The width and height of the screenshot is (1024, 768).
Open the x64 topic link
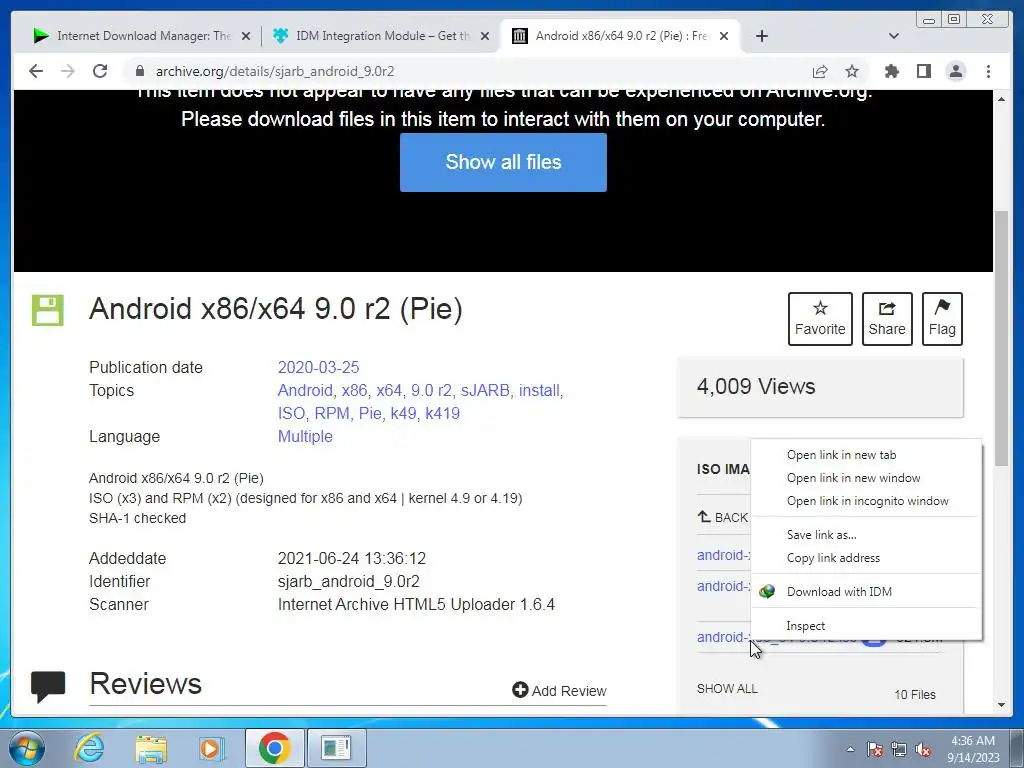(x=389, y=391)
